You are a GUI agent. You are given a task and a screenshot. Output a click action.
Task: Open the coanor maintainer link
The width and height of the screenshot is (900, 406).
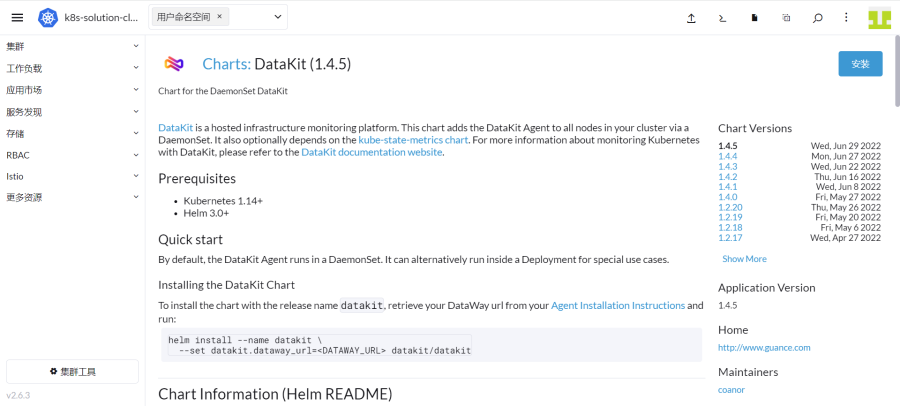[731, 390]
